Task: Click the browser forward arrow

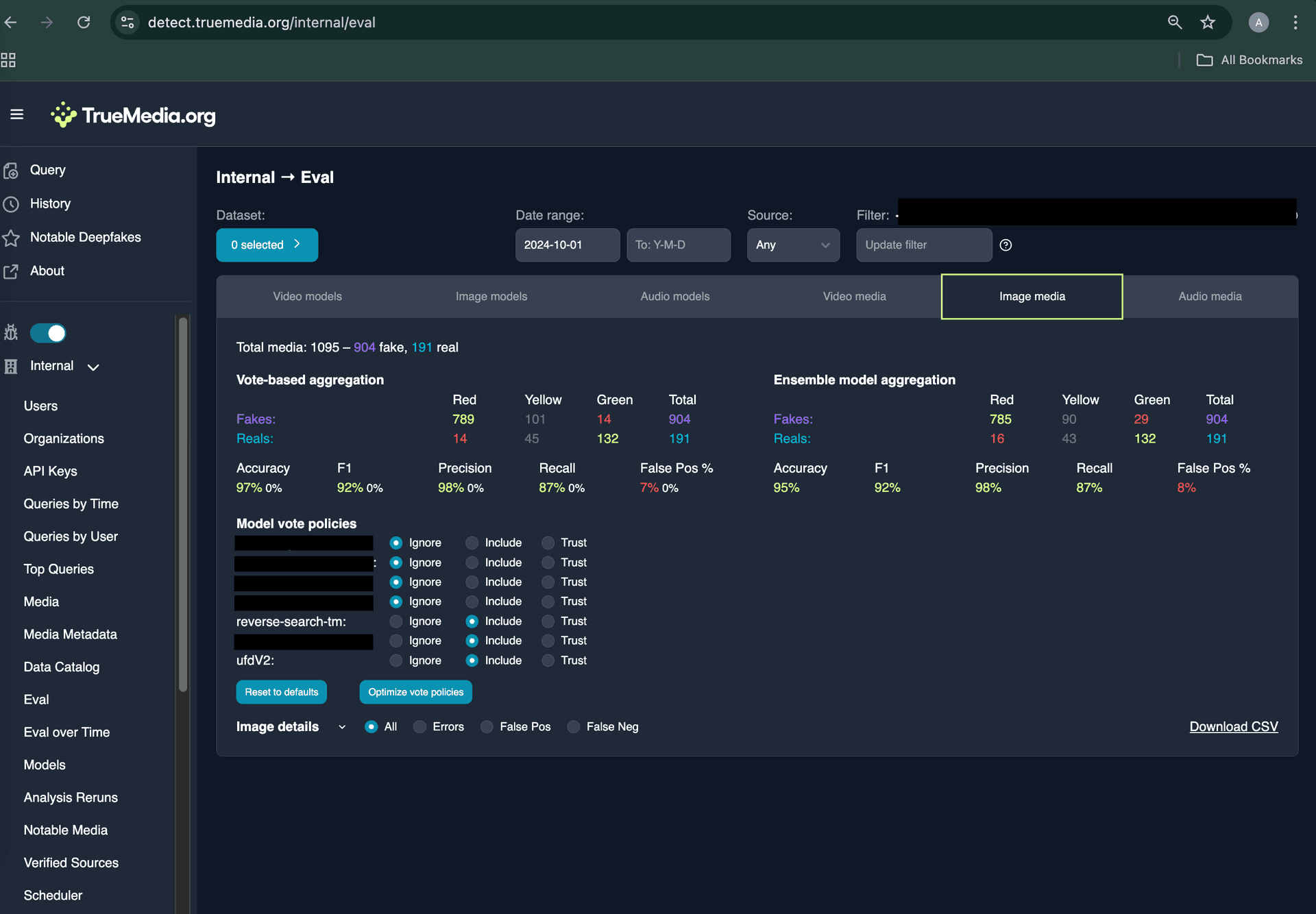Action: 47,22
